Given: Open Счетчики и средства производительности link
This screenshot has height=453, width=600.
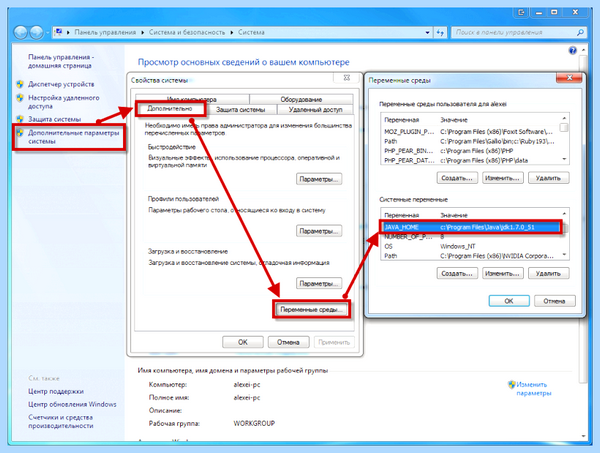Looking at the screenshot, I should 61,422.
